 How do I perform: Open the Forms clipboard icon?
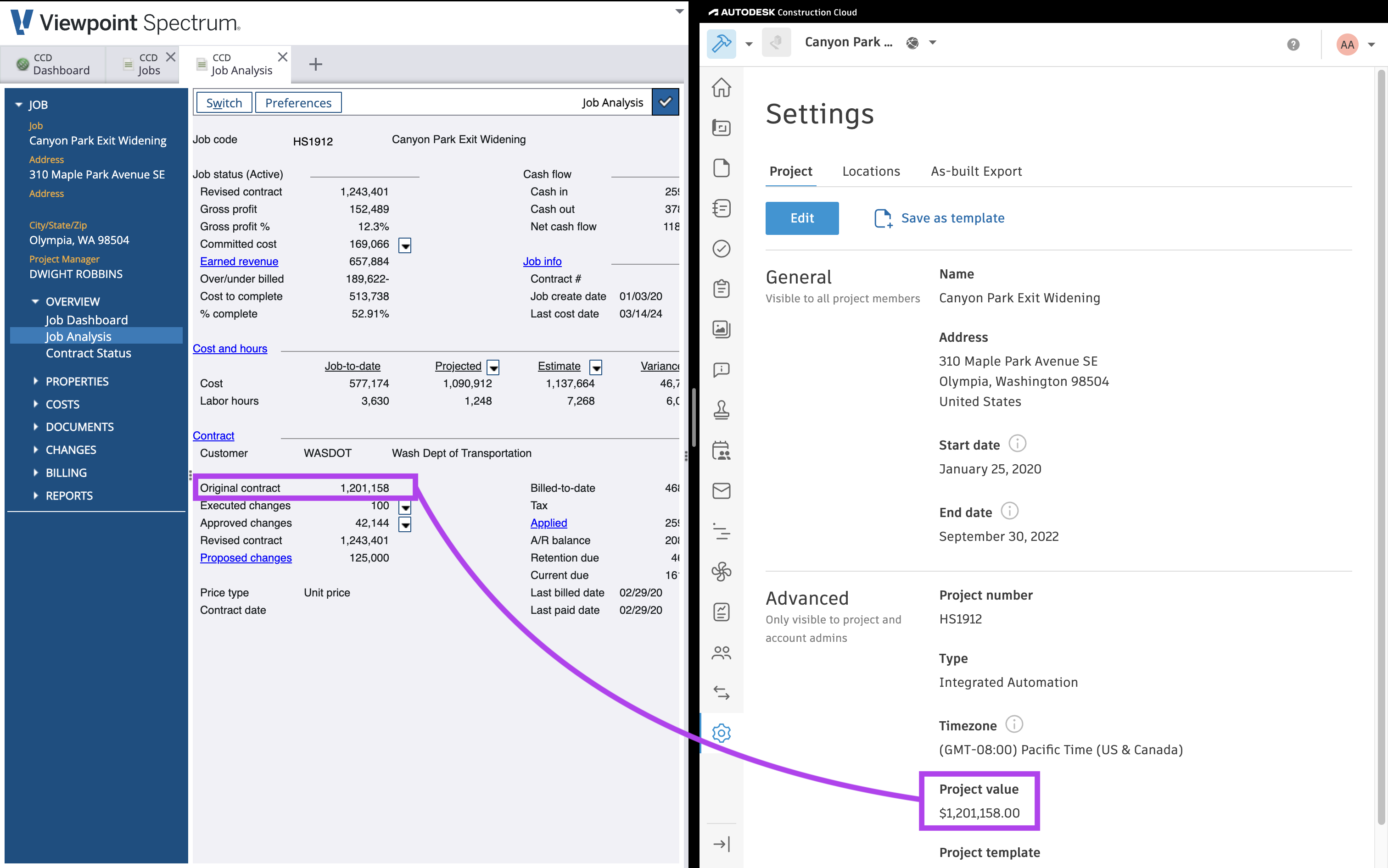721,289
